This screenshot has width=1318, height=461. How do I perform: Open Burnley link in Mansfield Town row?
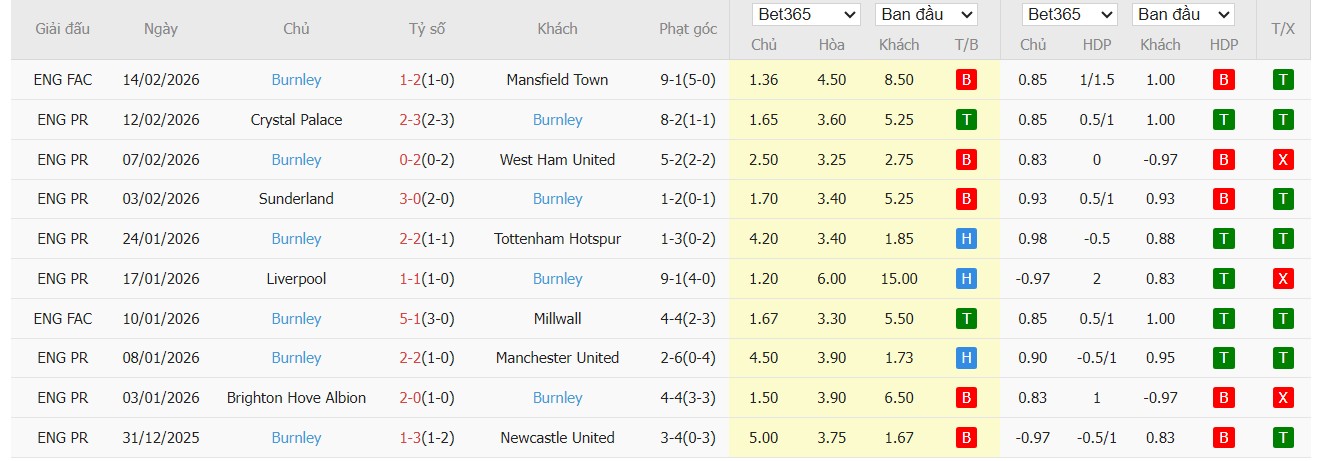coord(296,80)
